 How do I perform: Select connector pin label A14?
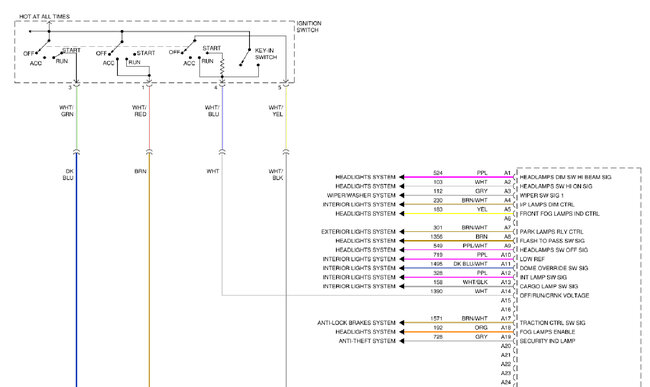pyautogui.click(x=506, y=291)
